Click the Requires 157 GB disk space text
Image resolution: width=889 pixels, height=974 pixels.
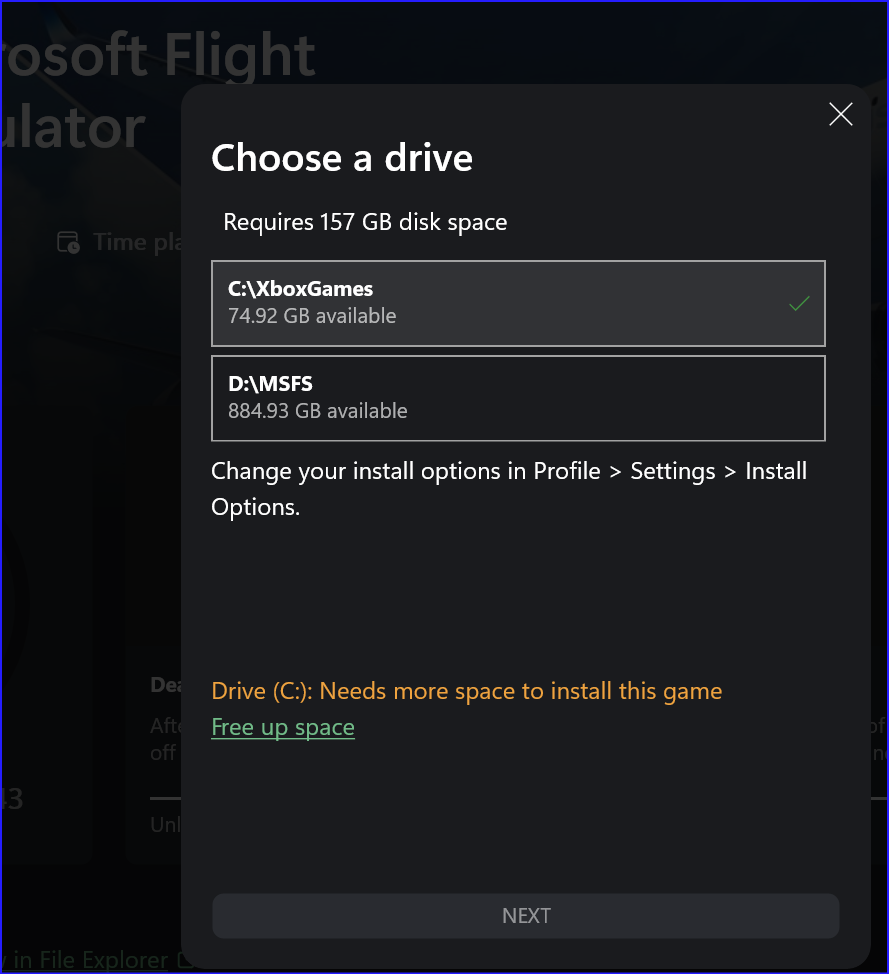[x=365, y=222]
